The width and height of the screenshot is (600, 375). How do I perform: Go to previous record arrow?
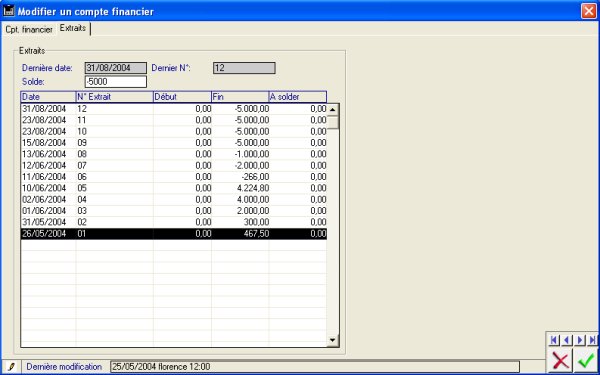567,339
